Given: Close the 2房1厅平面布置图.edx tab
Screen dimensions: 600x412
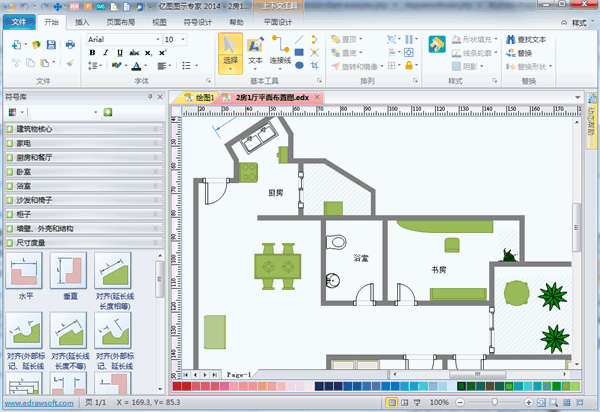Looking at the screenshot, I should pos(317,97).
